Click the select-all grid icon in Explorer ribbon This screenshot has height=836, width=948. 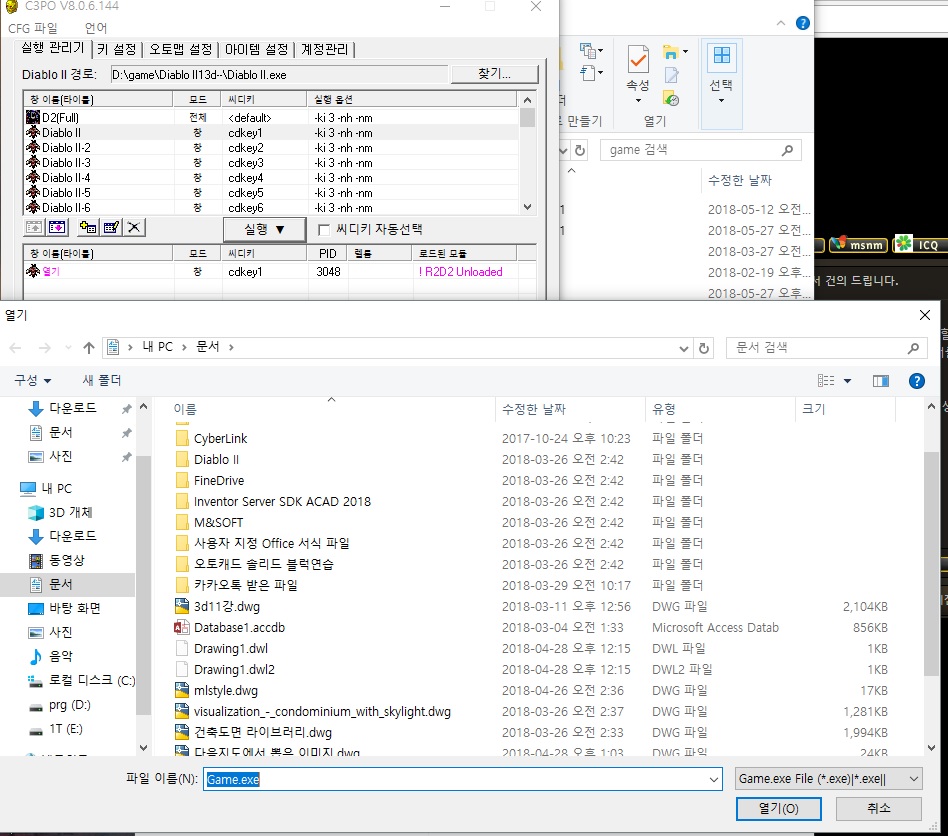pyautogui.click(x=722, y=56)
